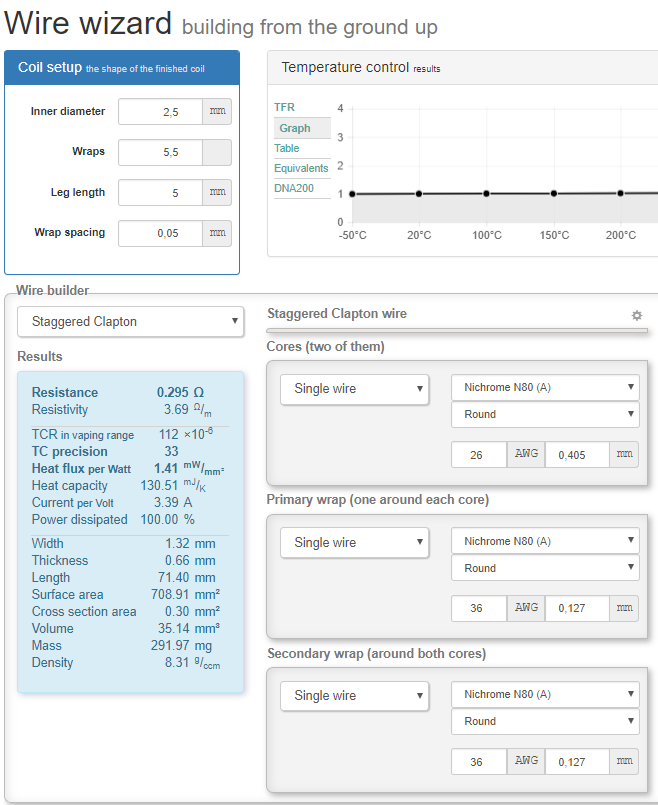Viewport: 658px width, 805px height.
Task: Open the Staggered Clapton wire type dropdown
Action: pyautogui.click(x=130, y=321)
